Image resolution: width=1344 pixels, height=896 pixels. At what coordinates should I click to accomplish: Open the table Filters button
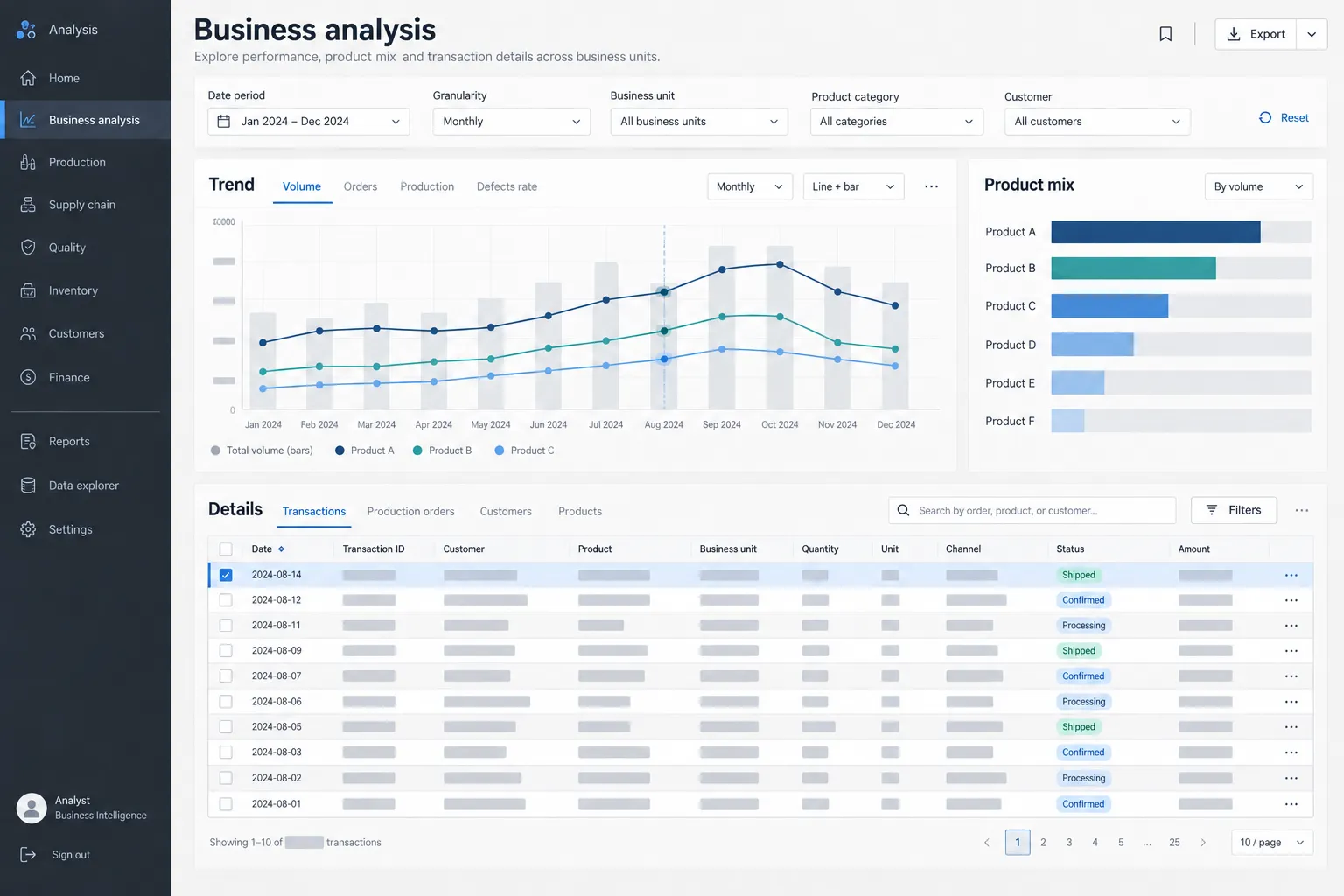pos(1234,510)
